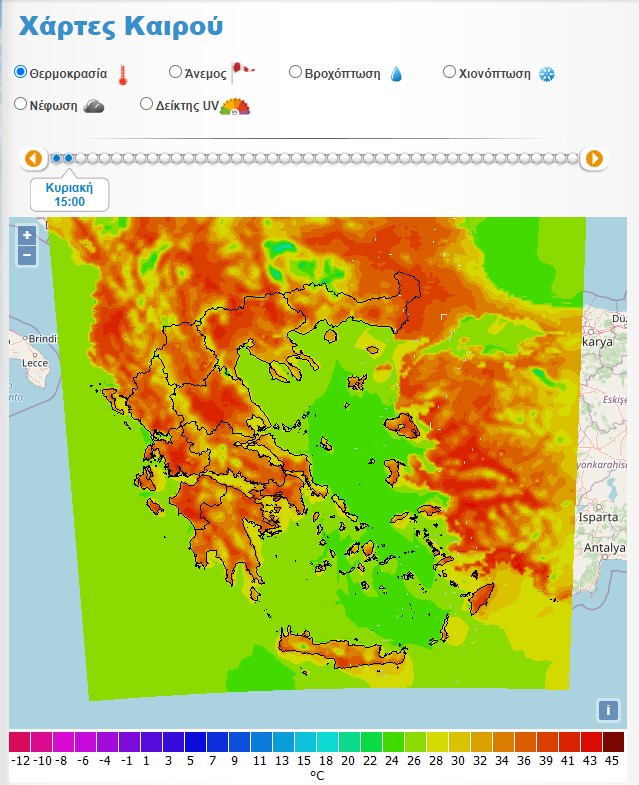The image size is (639, 785).
Task: Go to the next forecast time step
Action: coord(594,158)
